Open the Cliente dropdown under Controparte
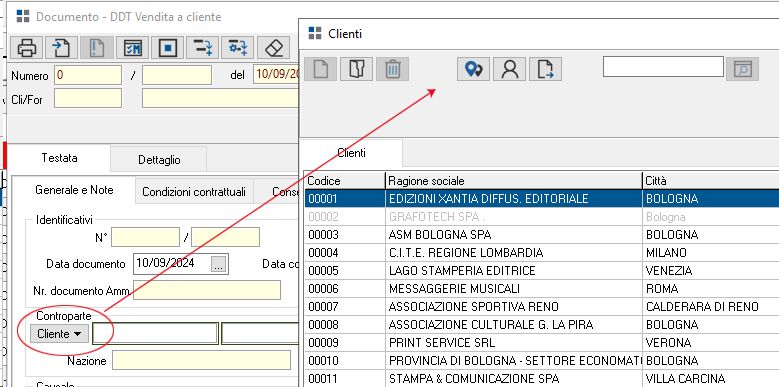The image size is (779, 387). coord(60,334)
